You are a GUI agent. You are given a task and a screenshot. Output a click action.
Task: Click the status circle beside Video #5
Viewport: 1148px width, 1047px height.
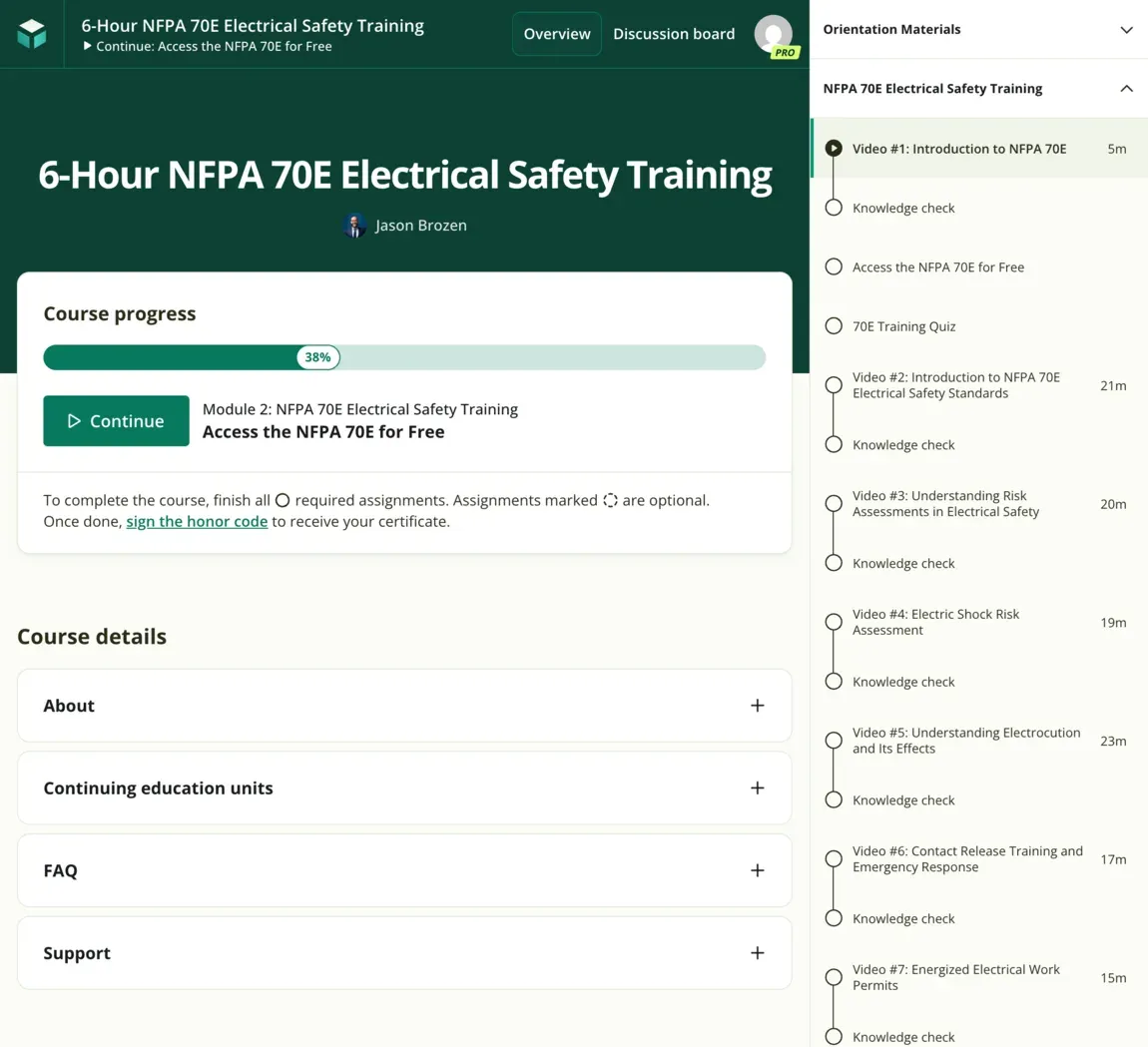[834, 741]
